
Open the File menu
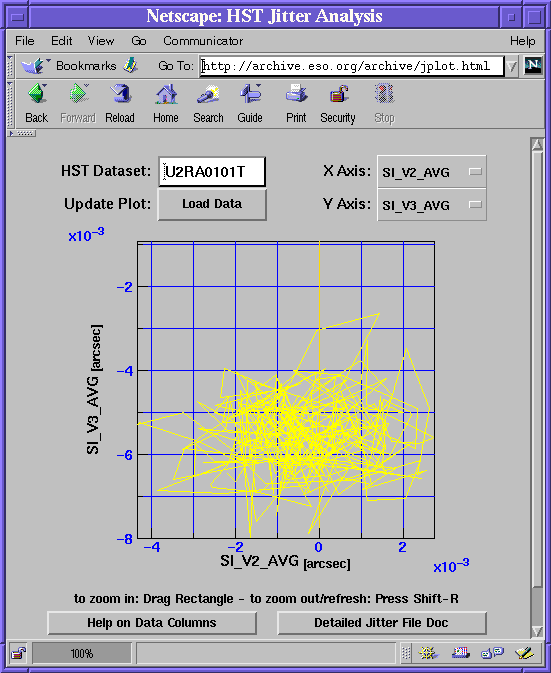(24, 41)
